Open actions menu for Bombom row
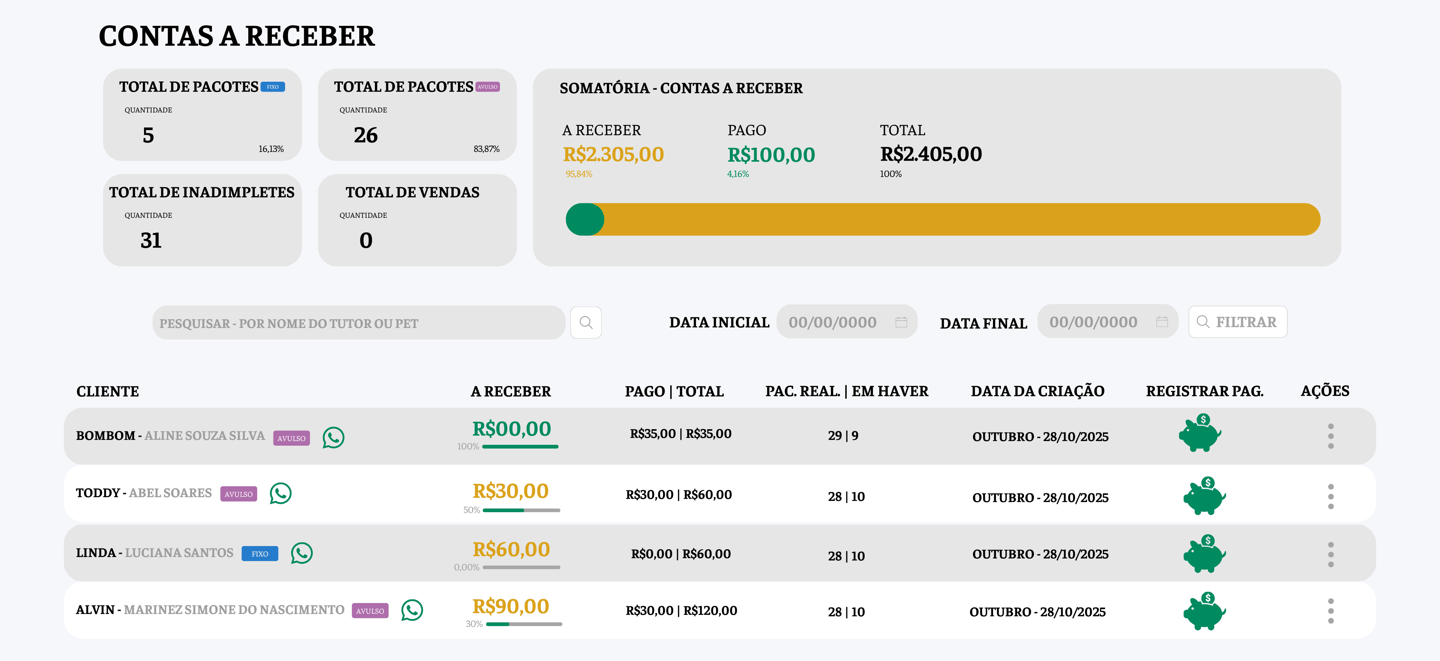Image resolution: width=1440 pixels, height=661 pixels. click(x=1330, y=436)
